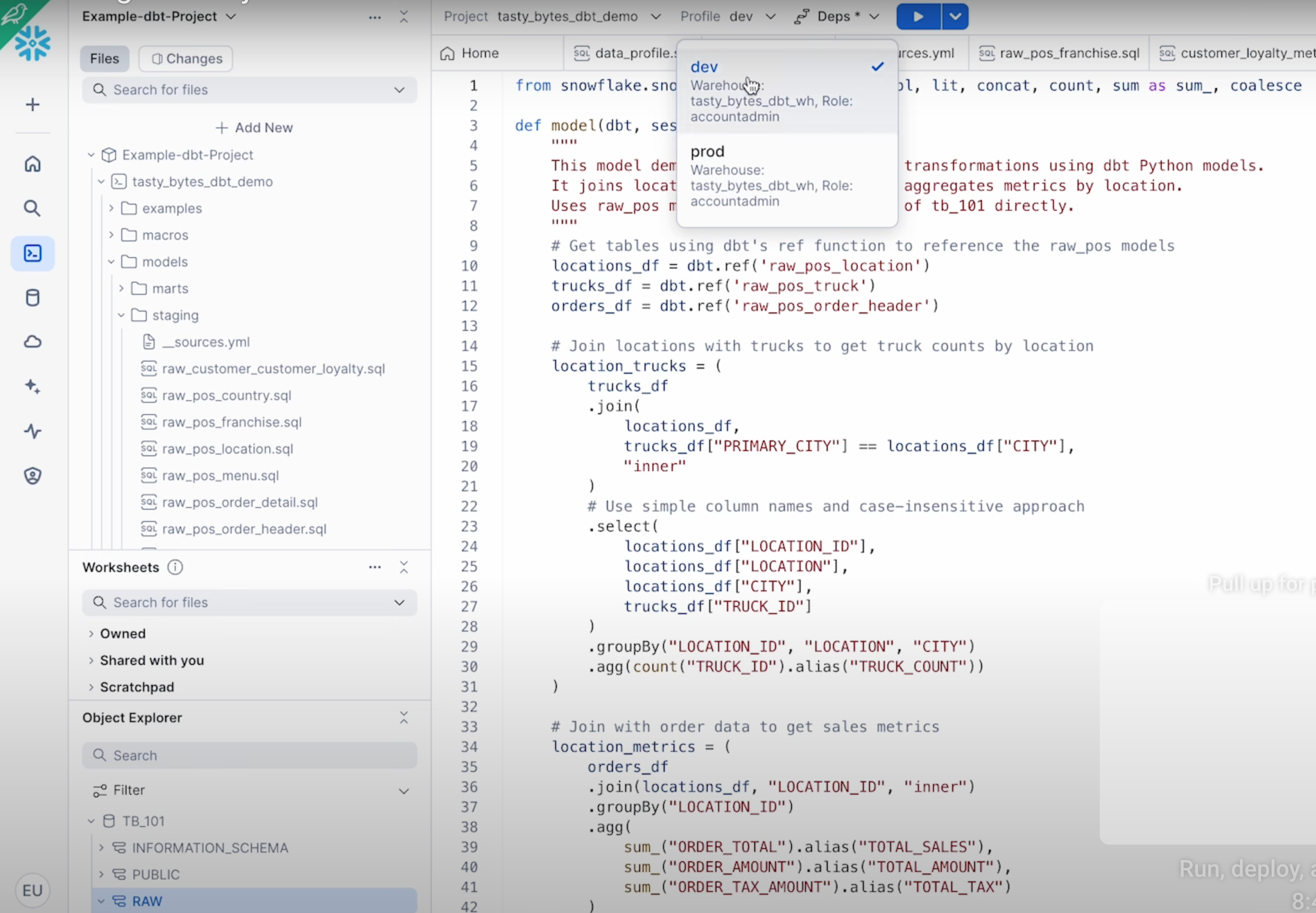
Task: Expand the marts folder
Action: (x=121, y=288)
